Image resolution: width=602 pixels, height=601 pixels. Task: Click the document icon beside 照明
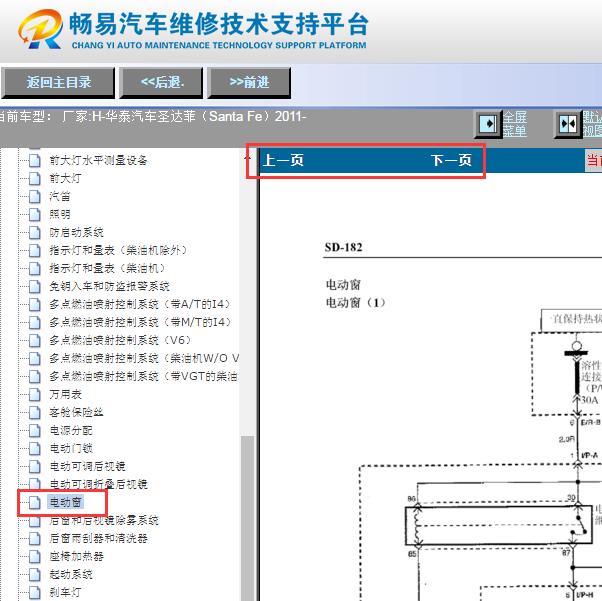tap(35, 214)
